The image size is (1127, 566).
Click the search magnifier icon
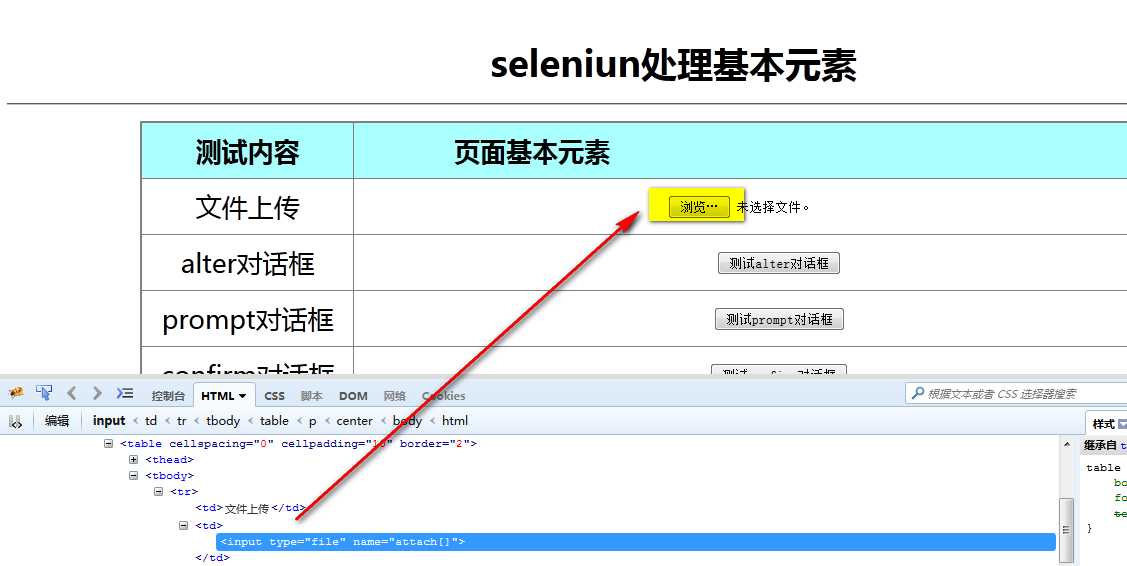click(x=918, y=393)
